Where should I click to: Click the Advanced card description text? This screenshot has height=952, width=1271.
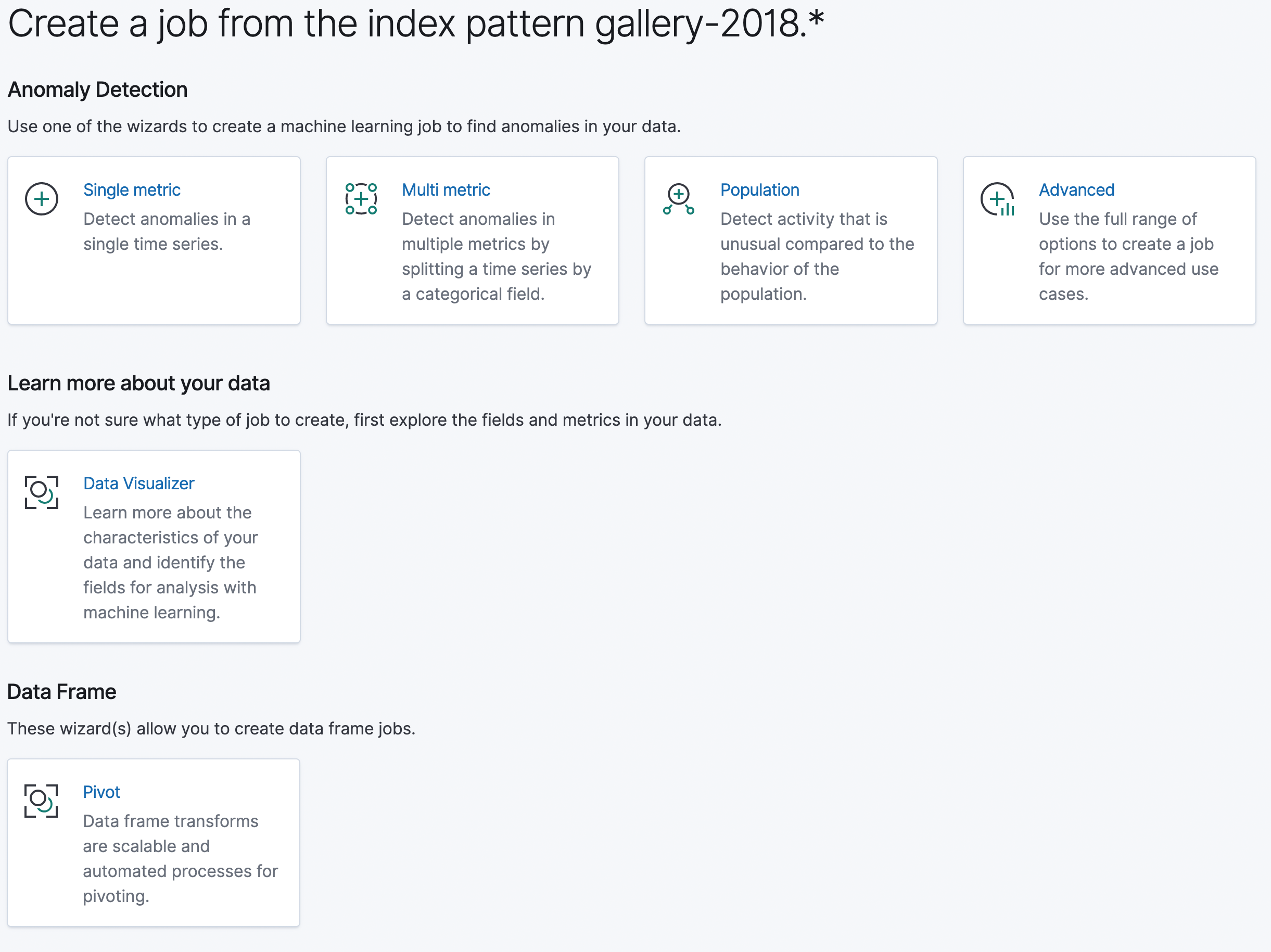[x=1128, y=256]
